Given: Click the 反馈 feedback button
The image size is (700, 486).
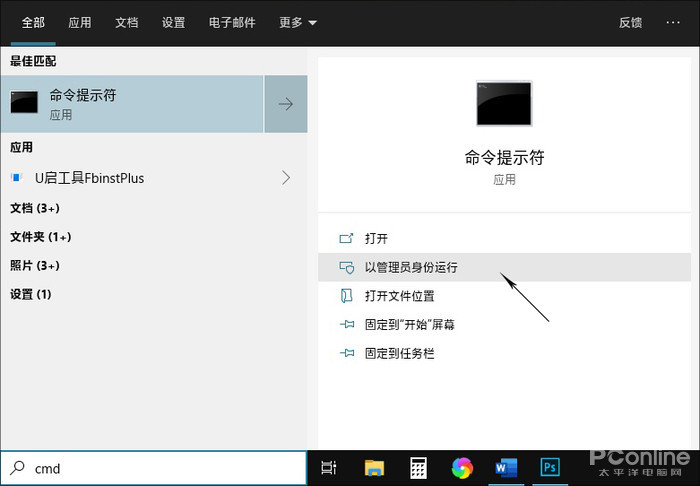Looking at the screenshot, I should pos(630,22).
